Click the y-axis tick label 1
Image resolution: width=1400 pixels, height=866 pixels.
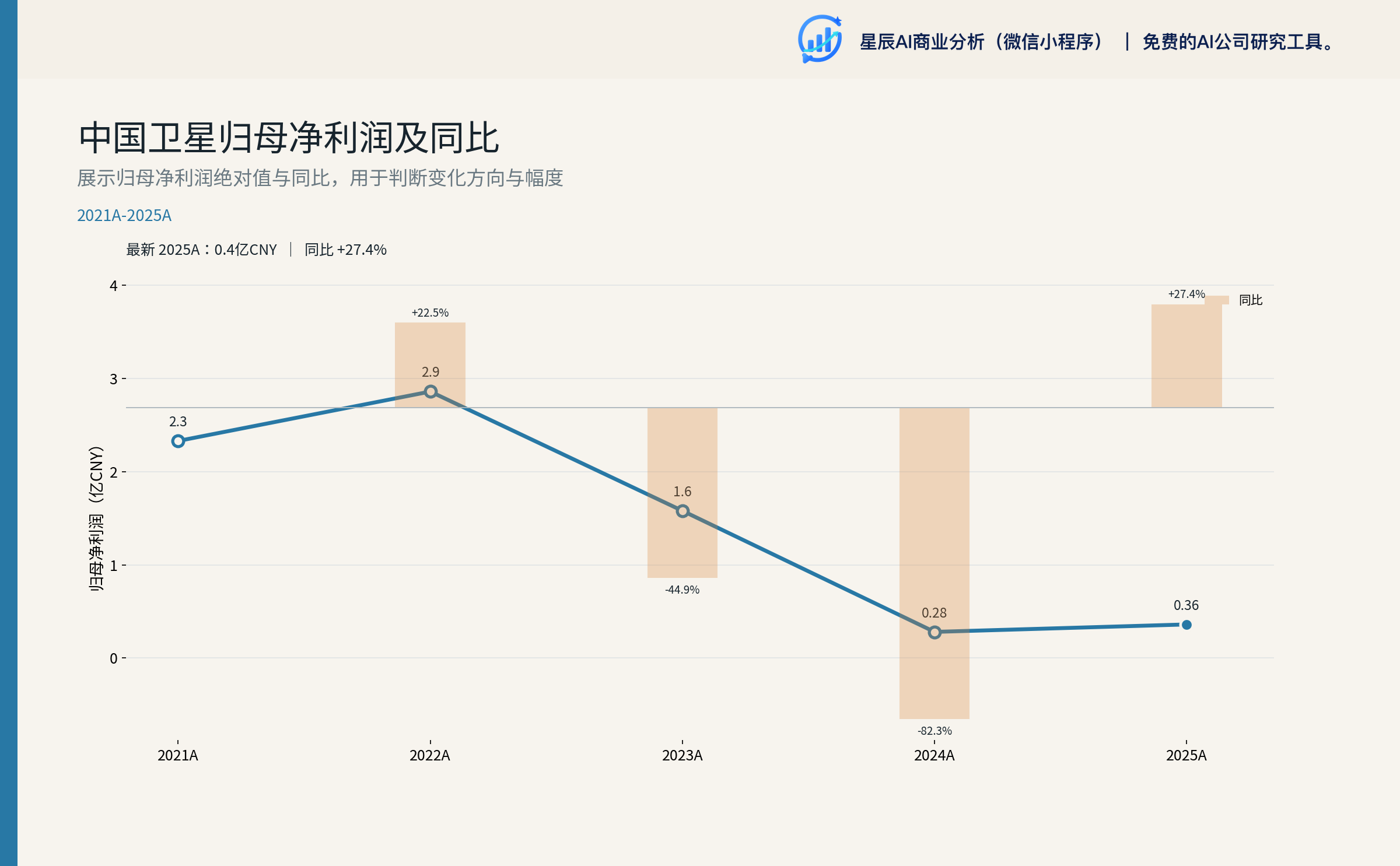coord(114,566)
